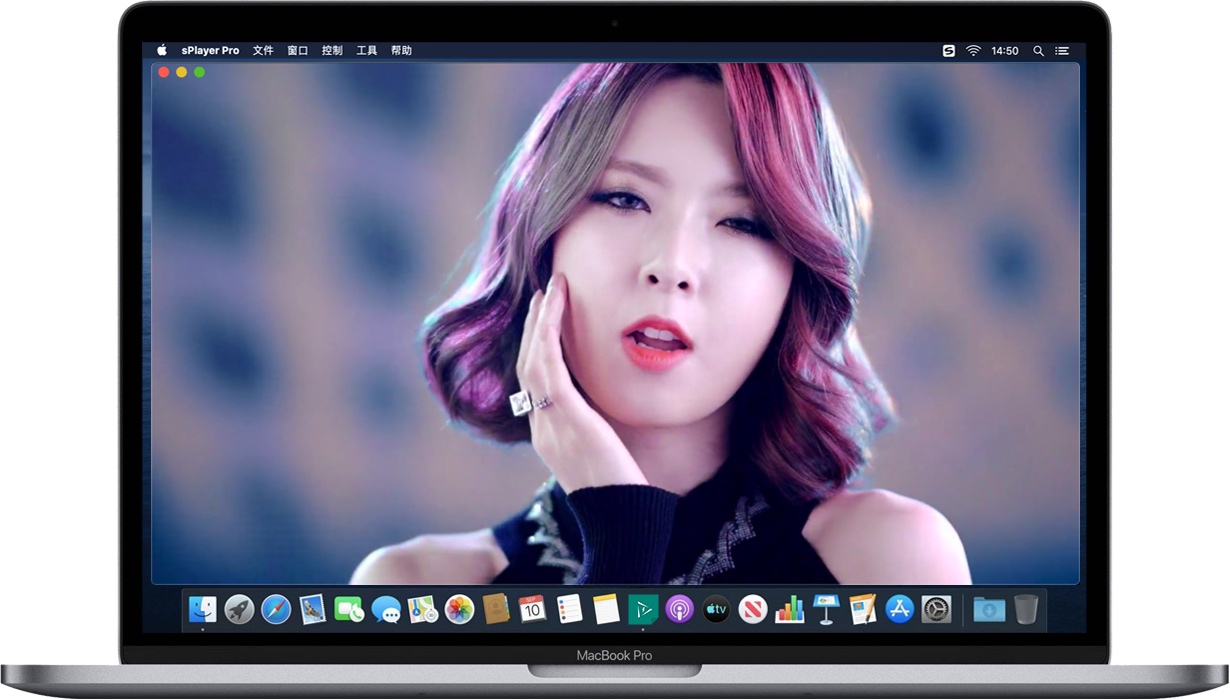
Task: Click the S status icon in menu bar
Action: 948,50
